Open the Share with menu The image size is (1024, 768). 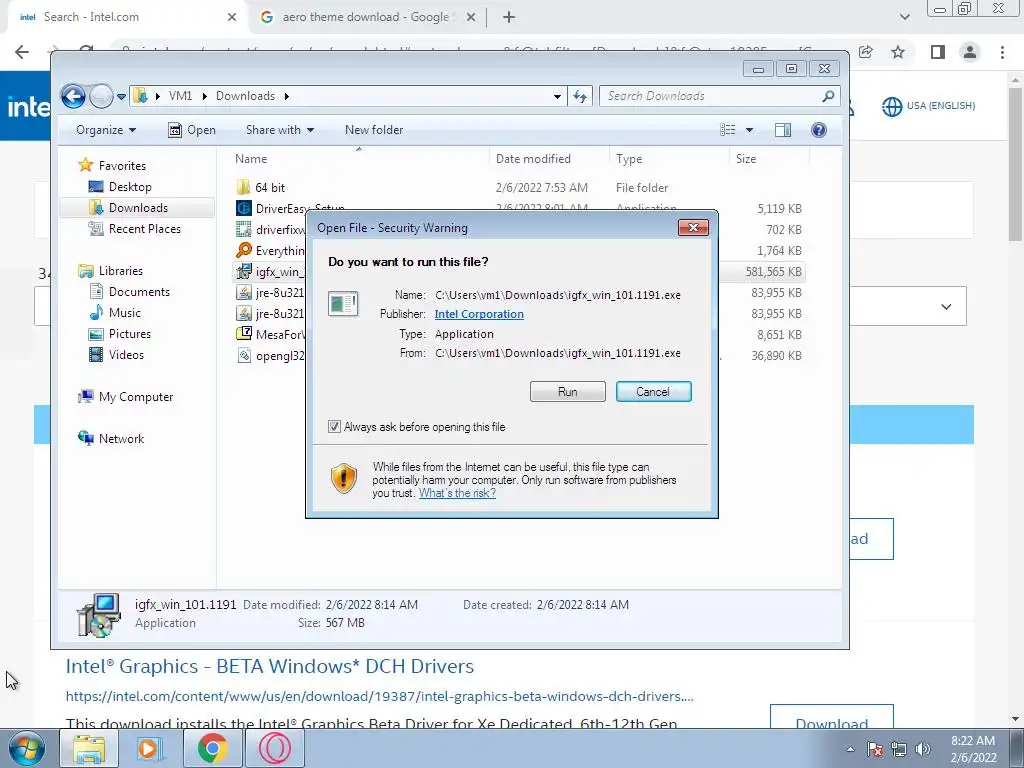(x=280, y=130)
